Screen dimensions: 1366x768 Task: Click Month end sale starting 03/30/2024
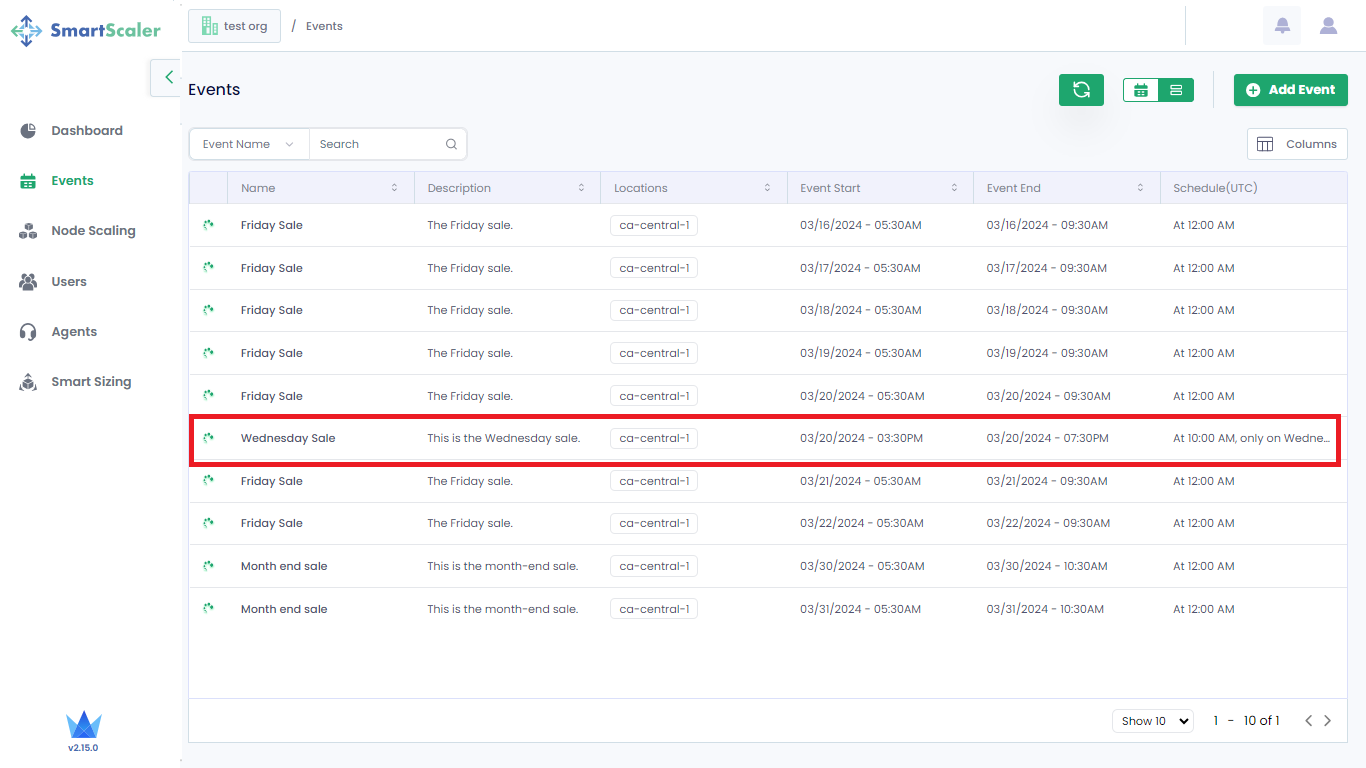(284, 566)
